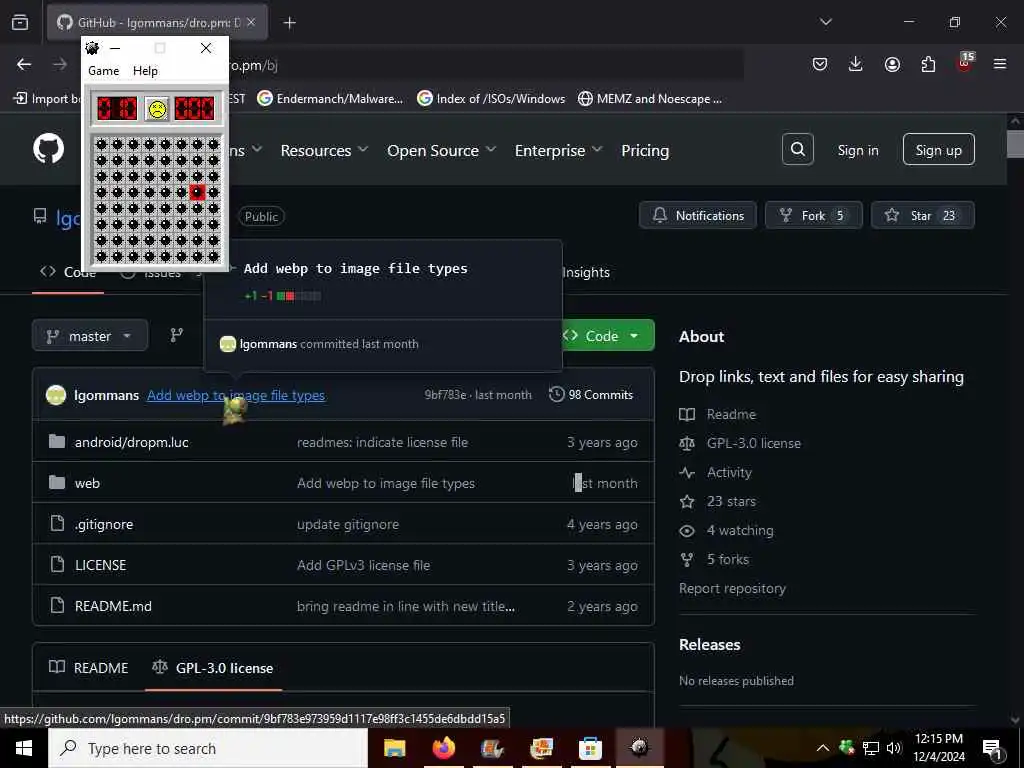The image size is (1024, 768).
Task: Click the lgommans avatar in commit row
Action: 56,395
